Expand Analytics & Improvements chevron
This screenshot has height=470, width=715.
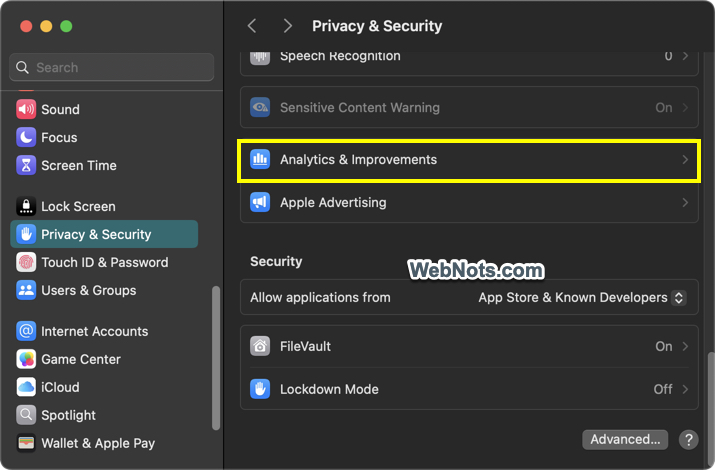(685, 160)
